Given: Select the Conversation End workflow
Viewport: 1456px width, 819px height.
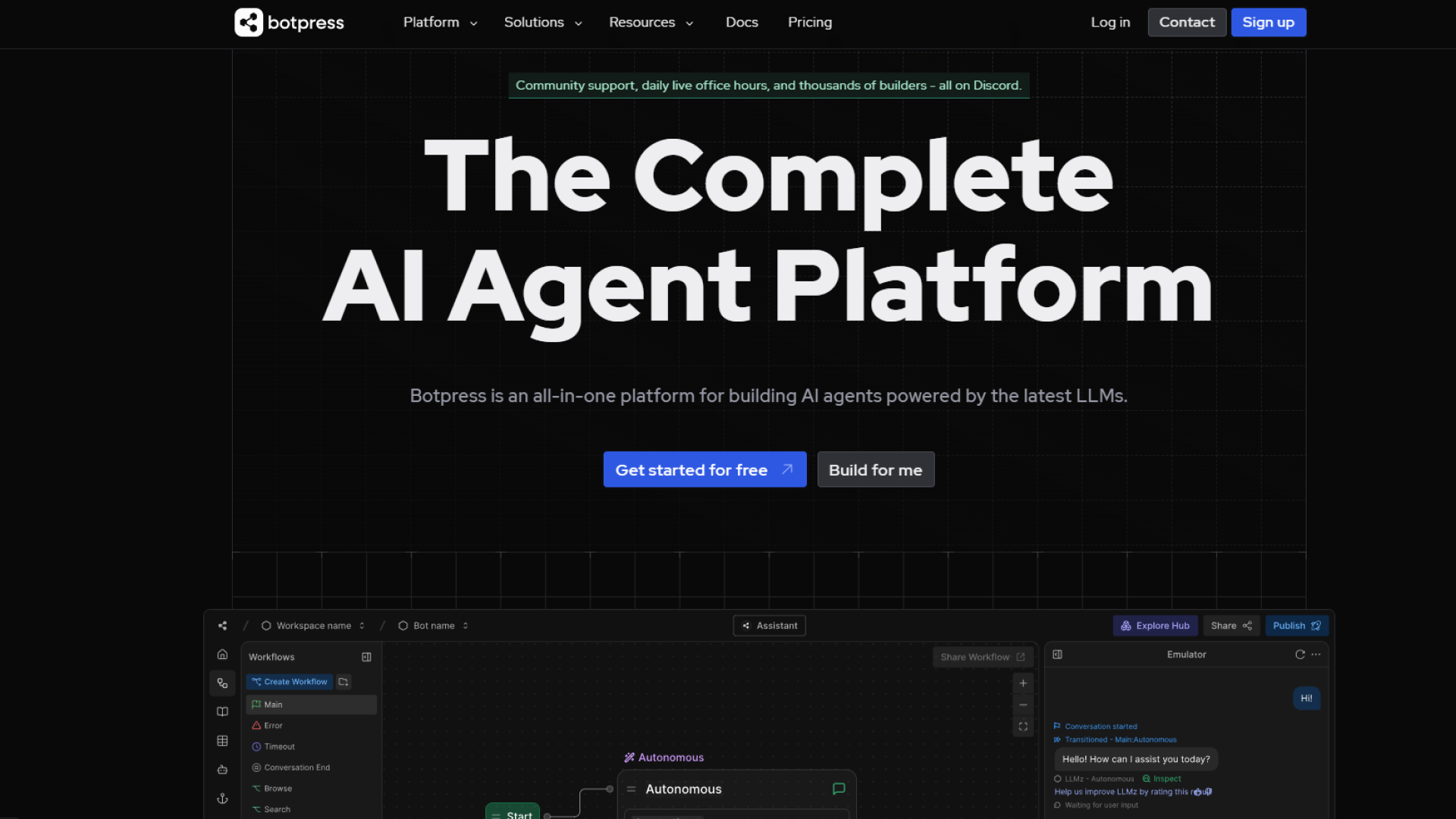Looking at the screenshot, I should (311, 767).
